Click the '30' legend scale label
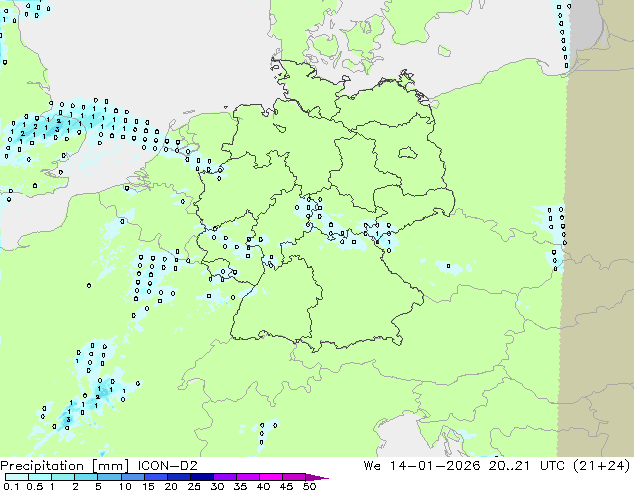 pos(217,486)
